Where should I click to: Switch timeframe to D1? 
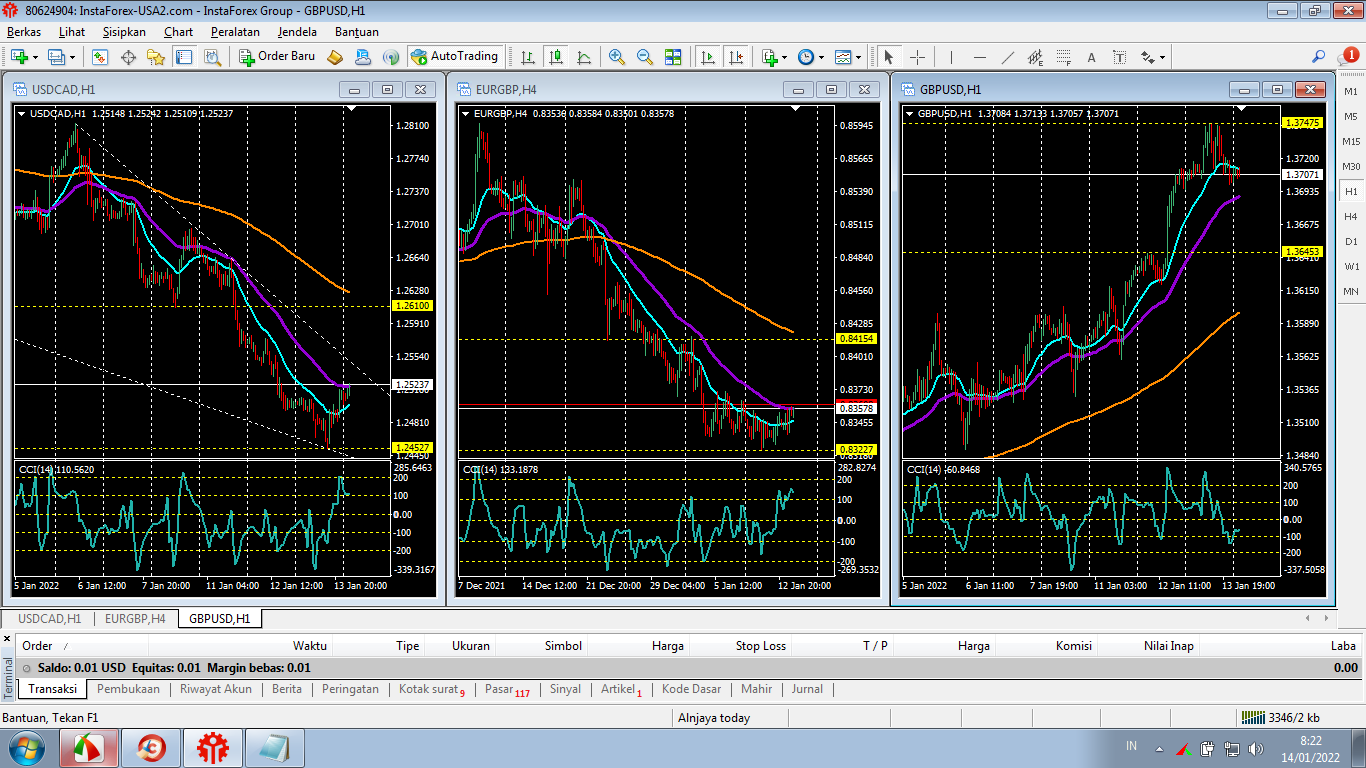click(1351, 241)
